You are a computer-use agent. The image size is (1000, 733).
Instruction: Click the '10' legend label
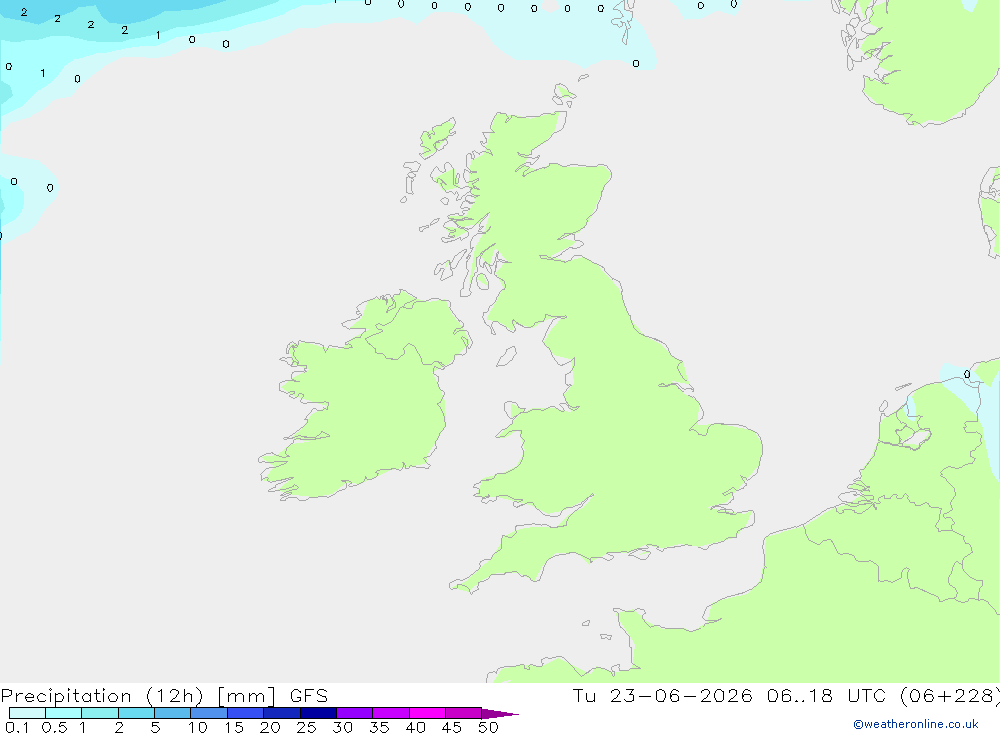(x=198, y=727)
